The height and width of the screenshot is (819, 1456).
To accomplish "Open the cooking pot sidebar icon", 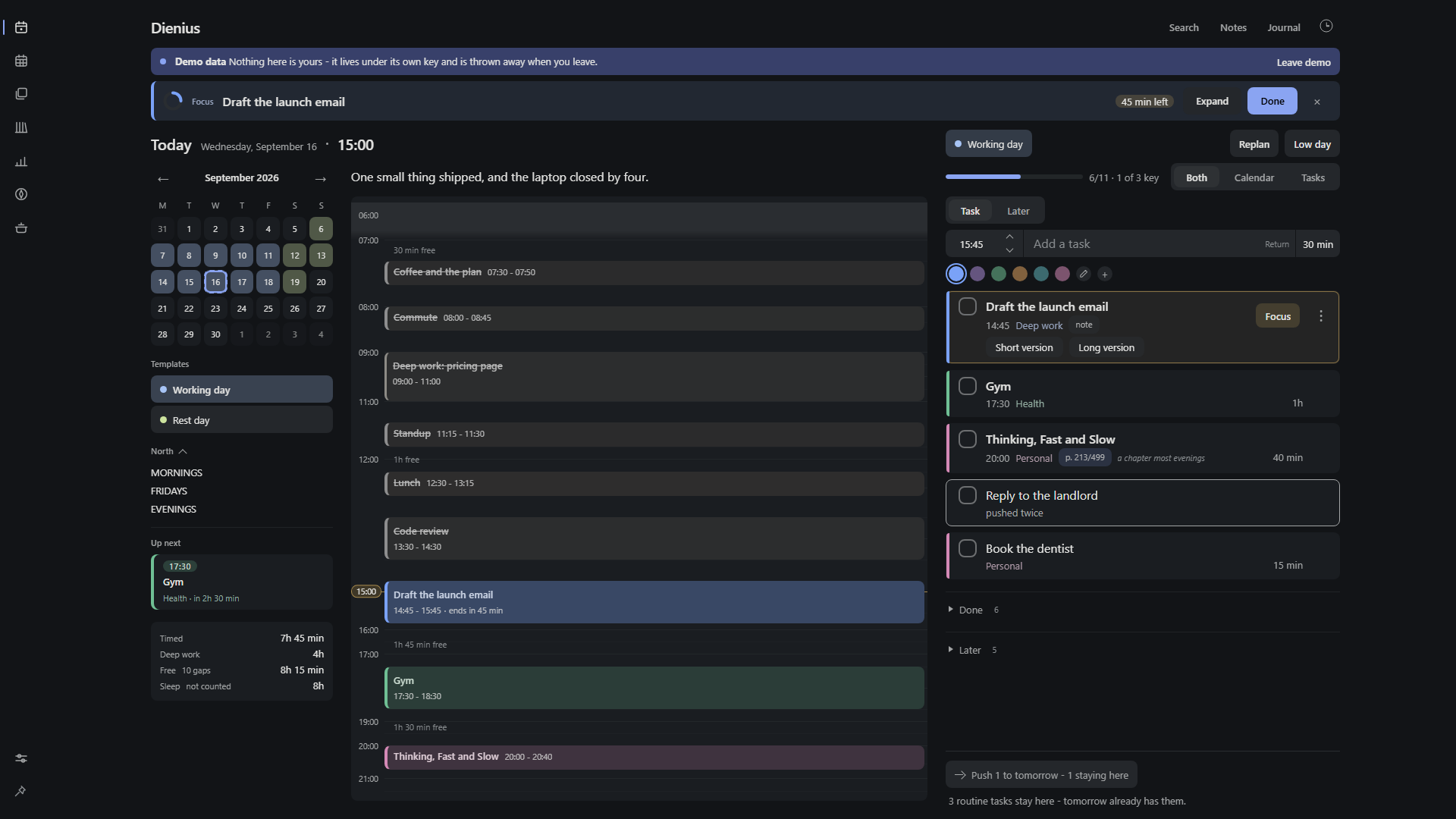I will [21, 227].
